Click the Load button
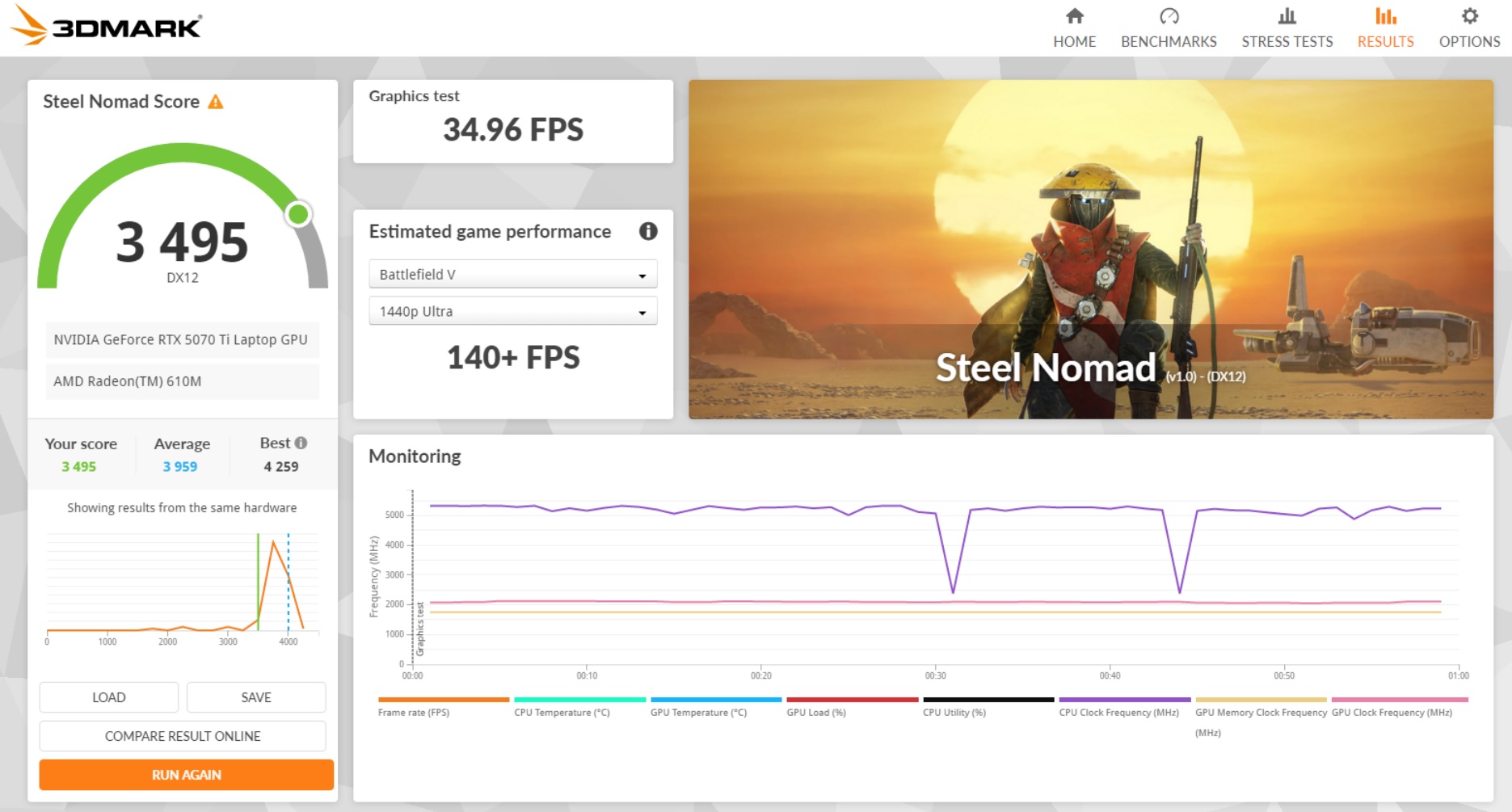This screenshot has height=812, width=1512. [109, 697]
